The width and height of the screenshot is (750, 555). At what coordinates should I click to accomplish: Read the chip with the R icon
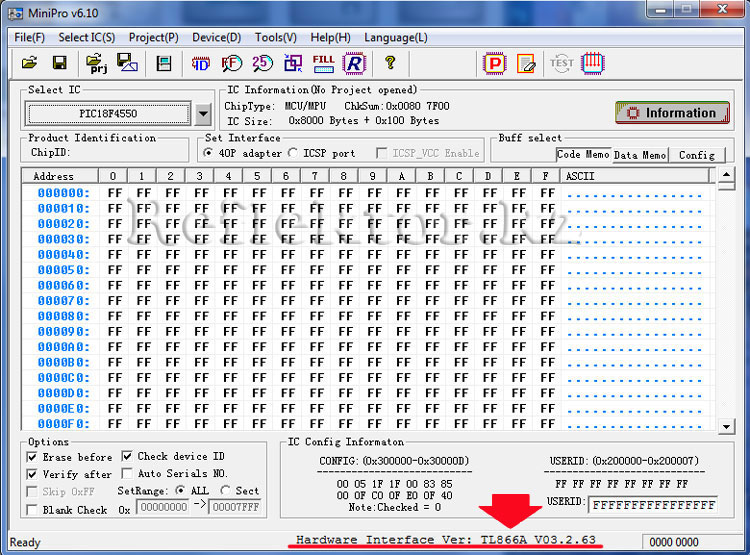pos(354,63)
